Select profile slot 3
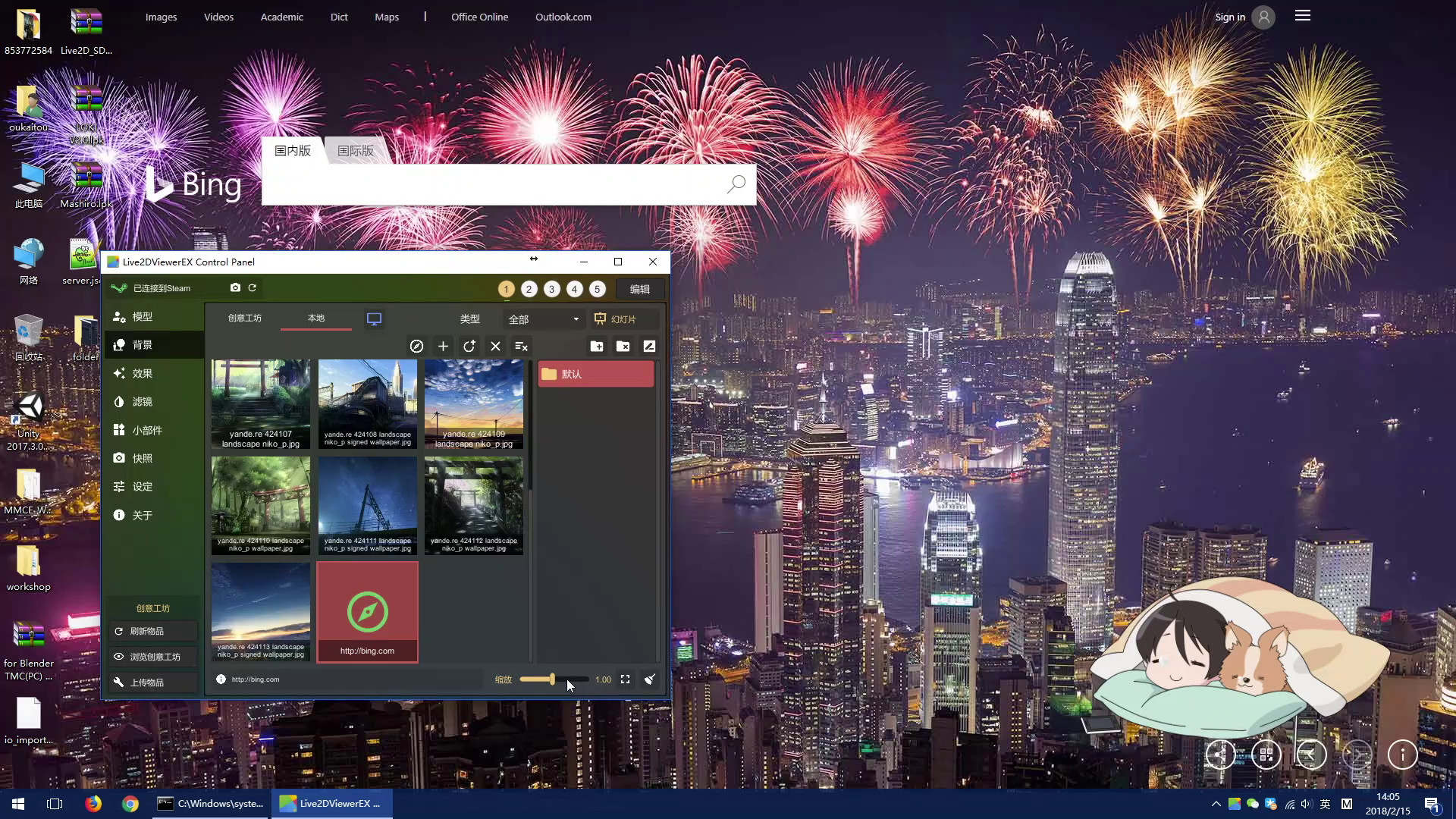1456x819 pixels. [551, 289]
